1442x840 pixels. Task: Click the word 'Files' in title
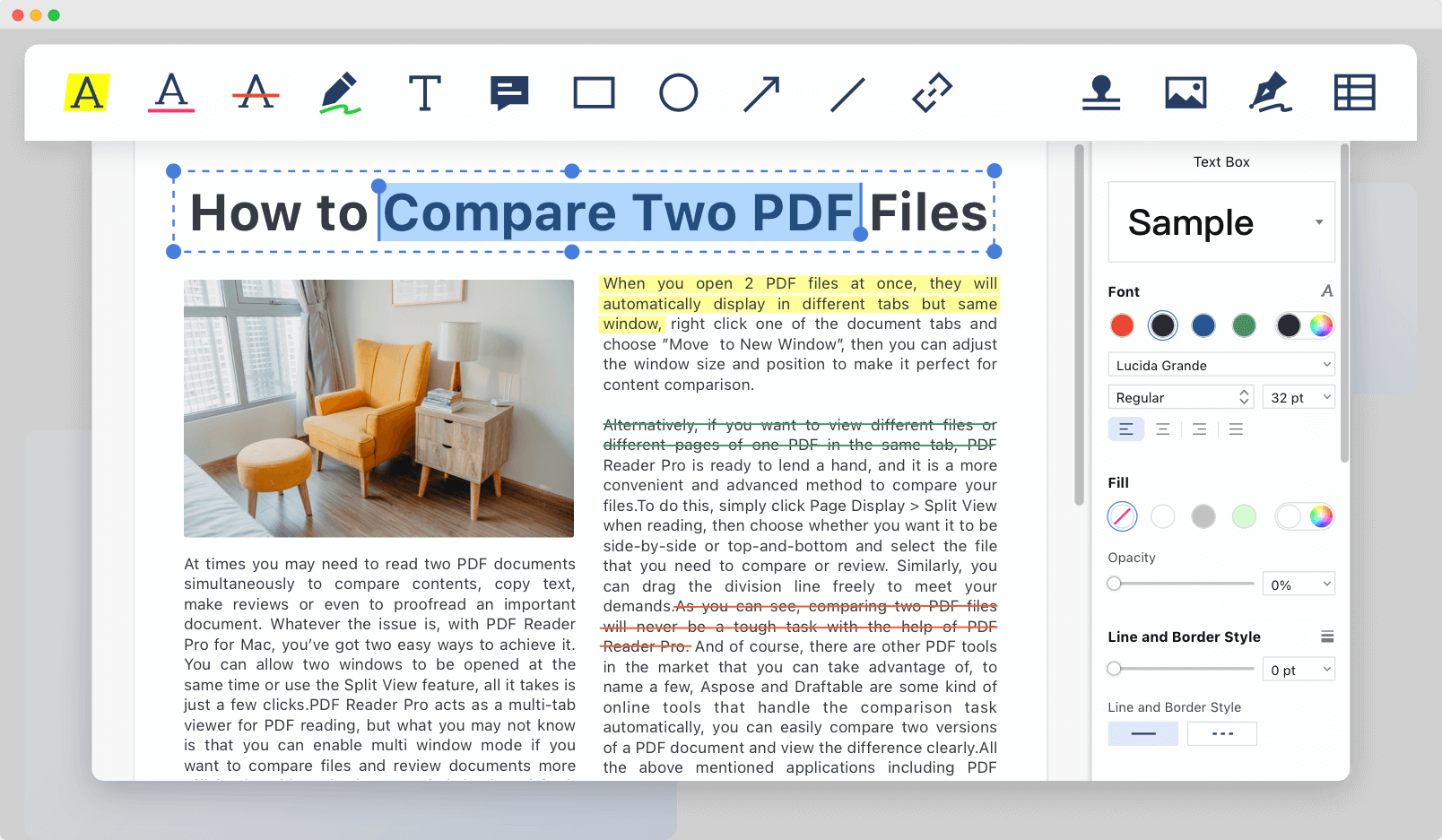pos(928,213)
